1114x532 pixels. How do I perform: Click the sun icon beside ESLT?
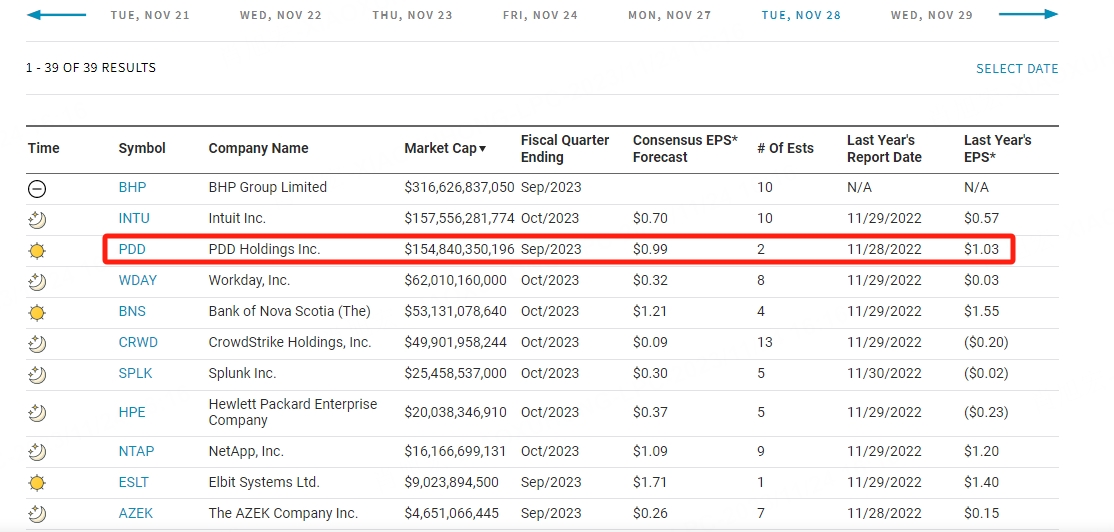click(37, 483)
